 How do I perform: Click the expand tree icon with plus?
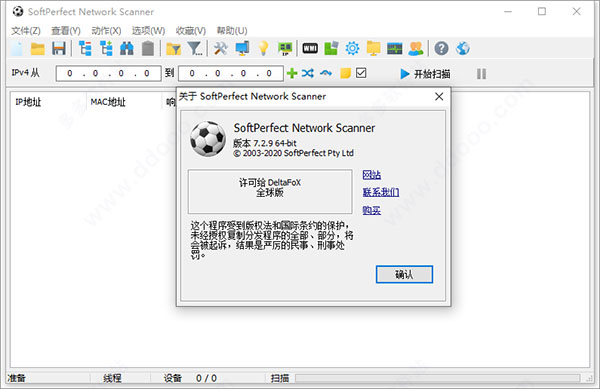tap(106, 49)
